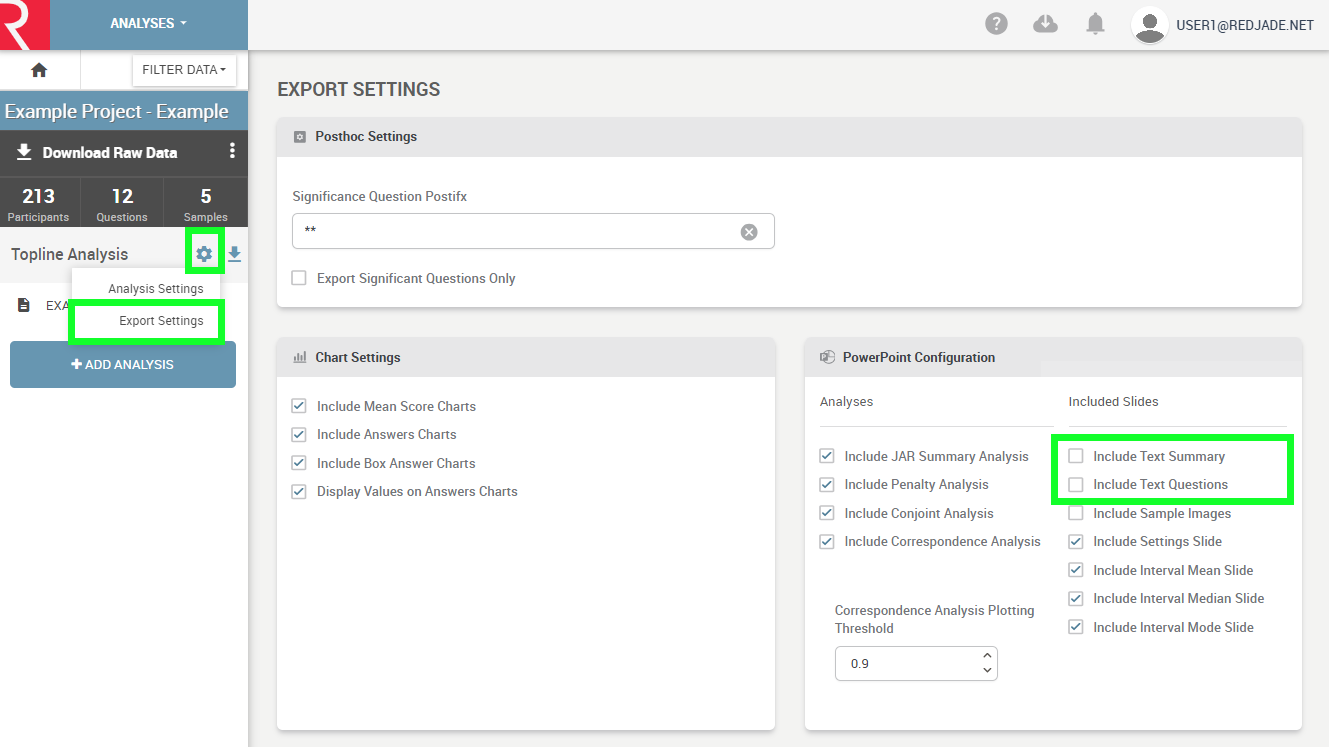This screenshot has width=1329, height=747.
Task: Open the Analyses dropdown menu
Action: click(148, 24)
